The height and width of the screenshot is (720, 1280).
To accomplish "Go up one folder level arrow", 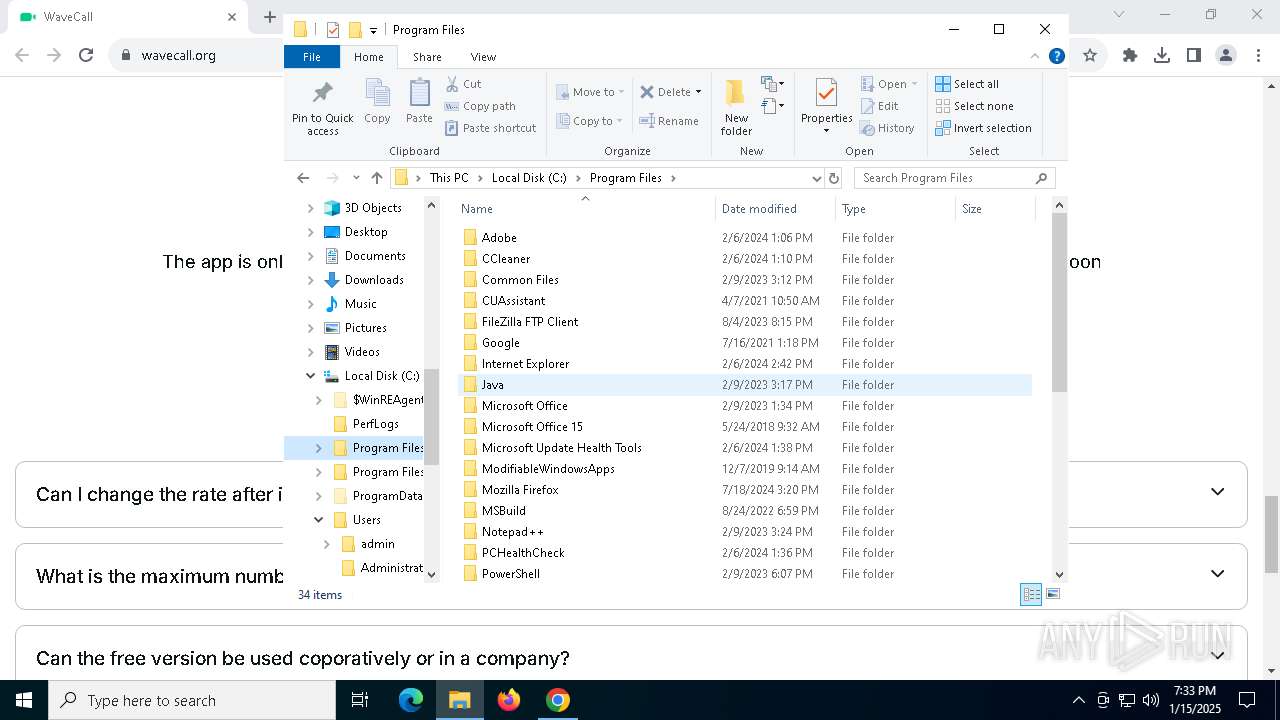I will [x=376, y=178].
